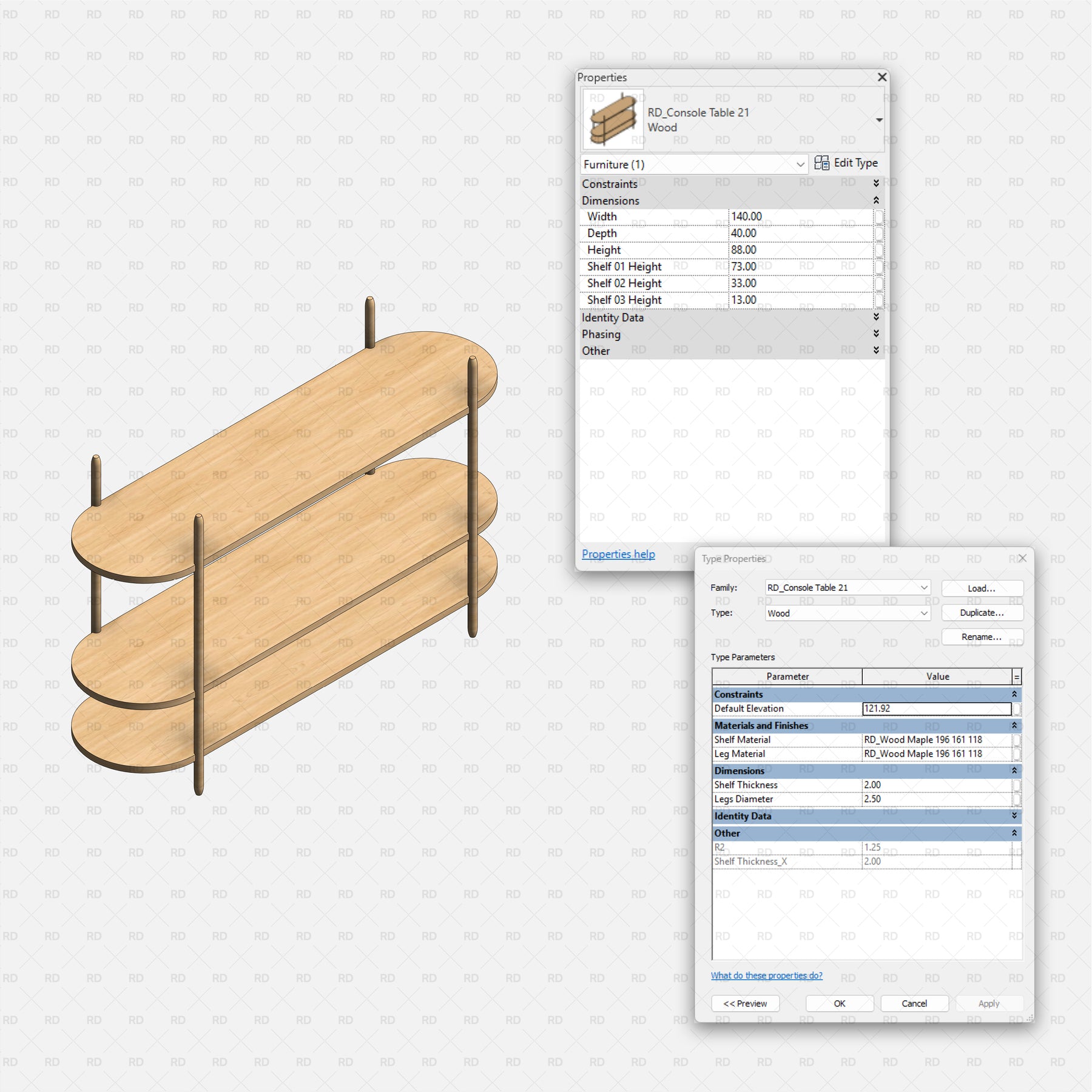Toggle the Width associate parameter box
The width and height of the screenshot is (1092, 1092).
pos(878,217)
